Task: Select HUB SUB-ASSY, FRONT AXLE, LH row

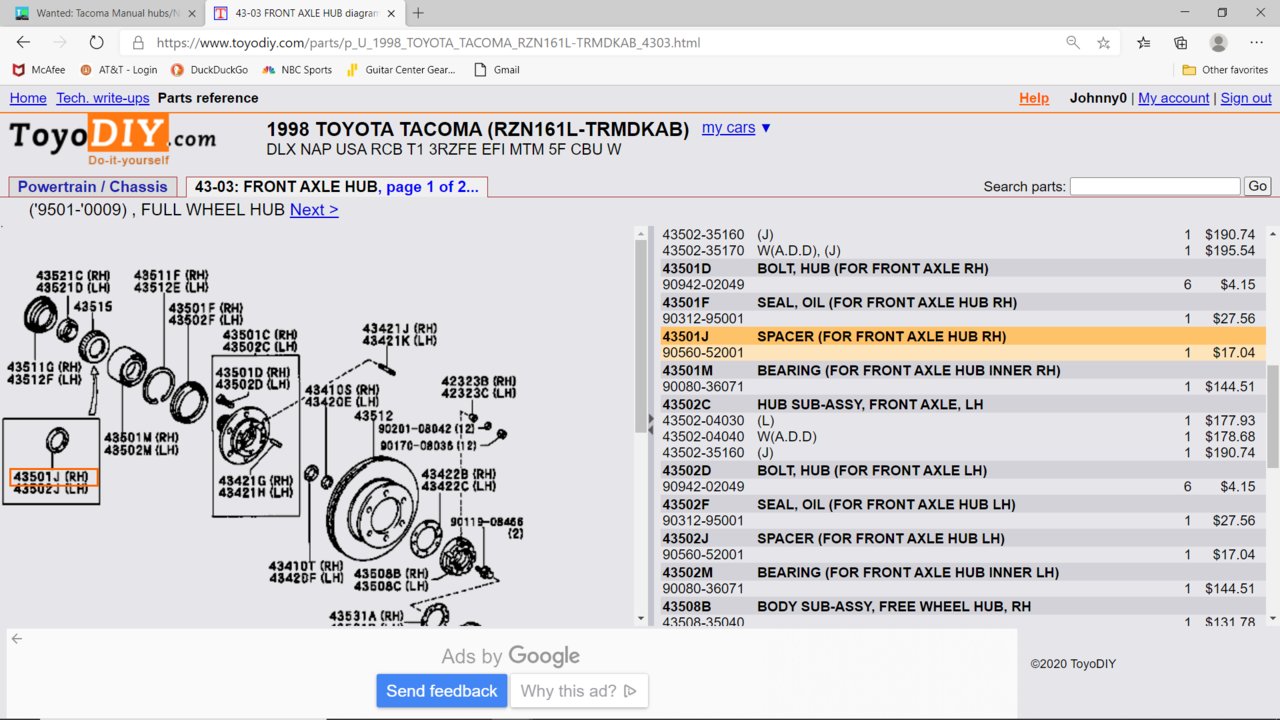Action: [x=963, y=404]
